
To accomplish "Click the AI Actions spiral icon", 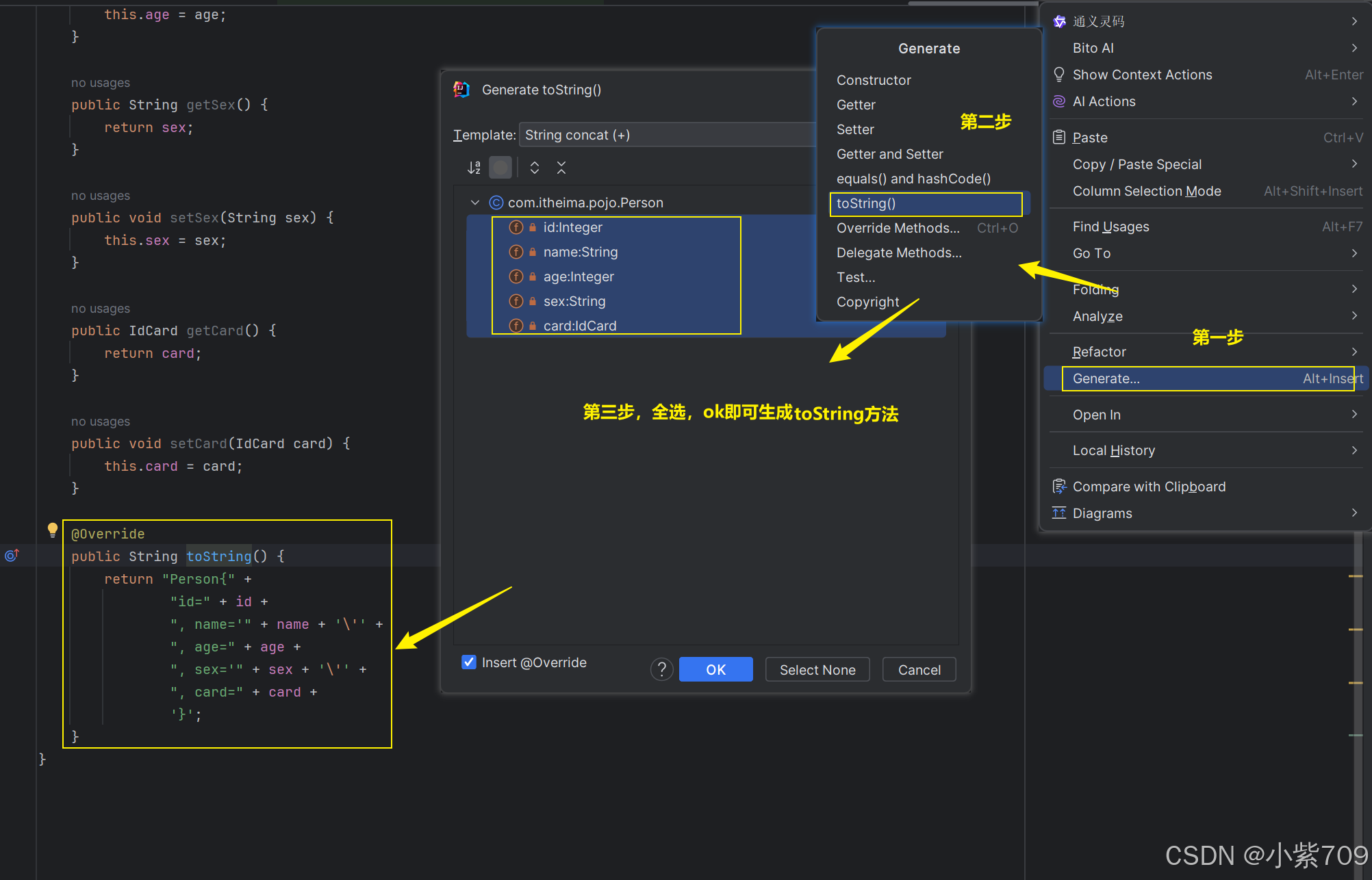I will pos(1059,101).
